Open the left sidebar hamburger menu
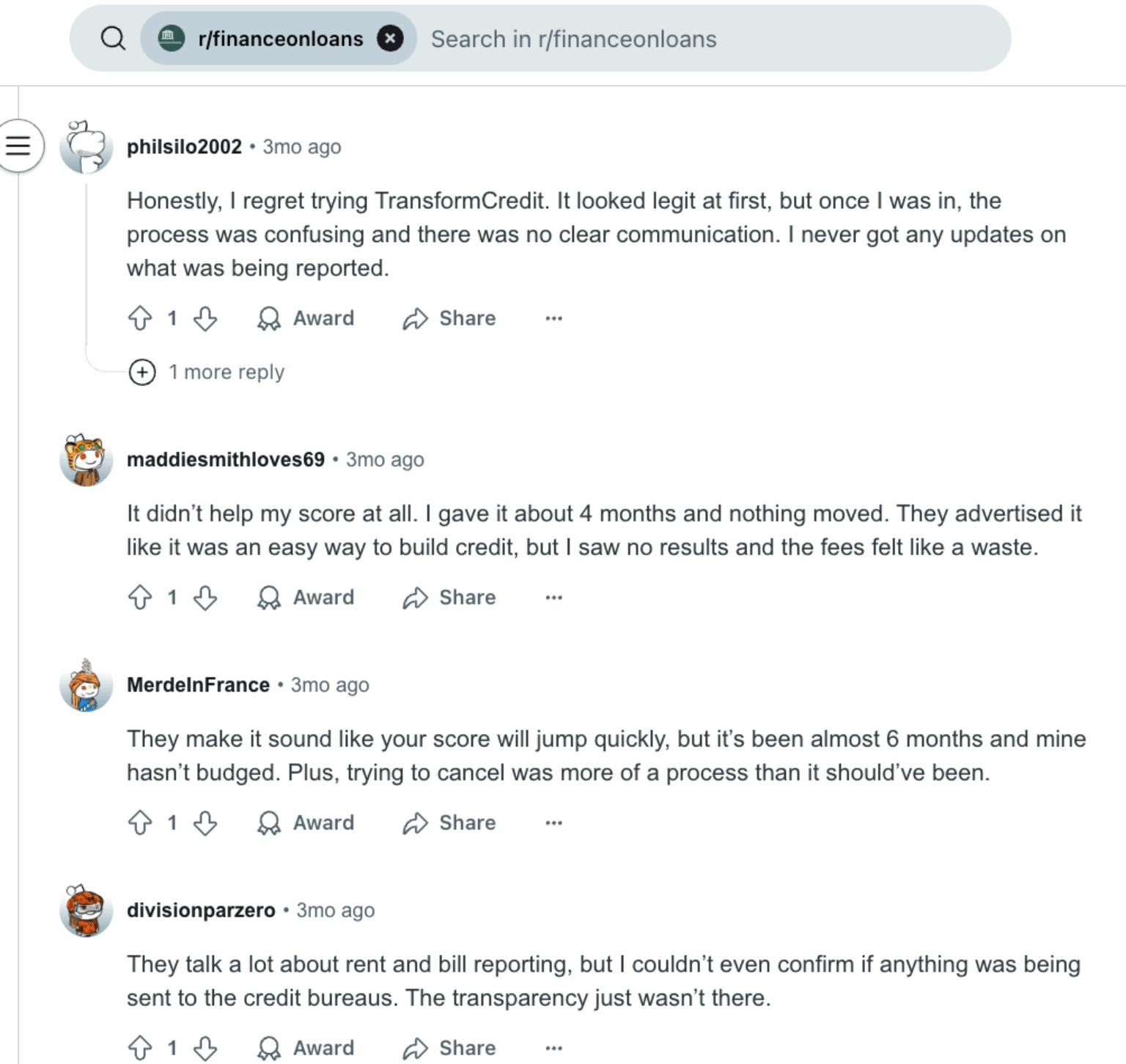 [x=18, y=146]
